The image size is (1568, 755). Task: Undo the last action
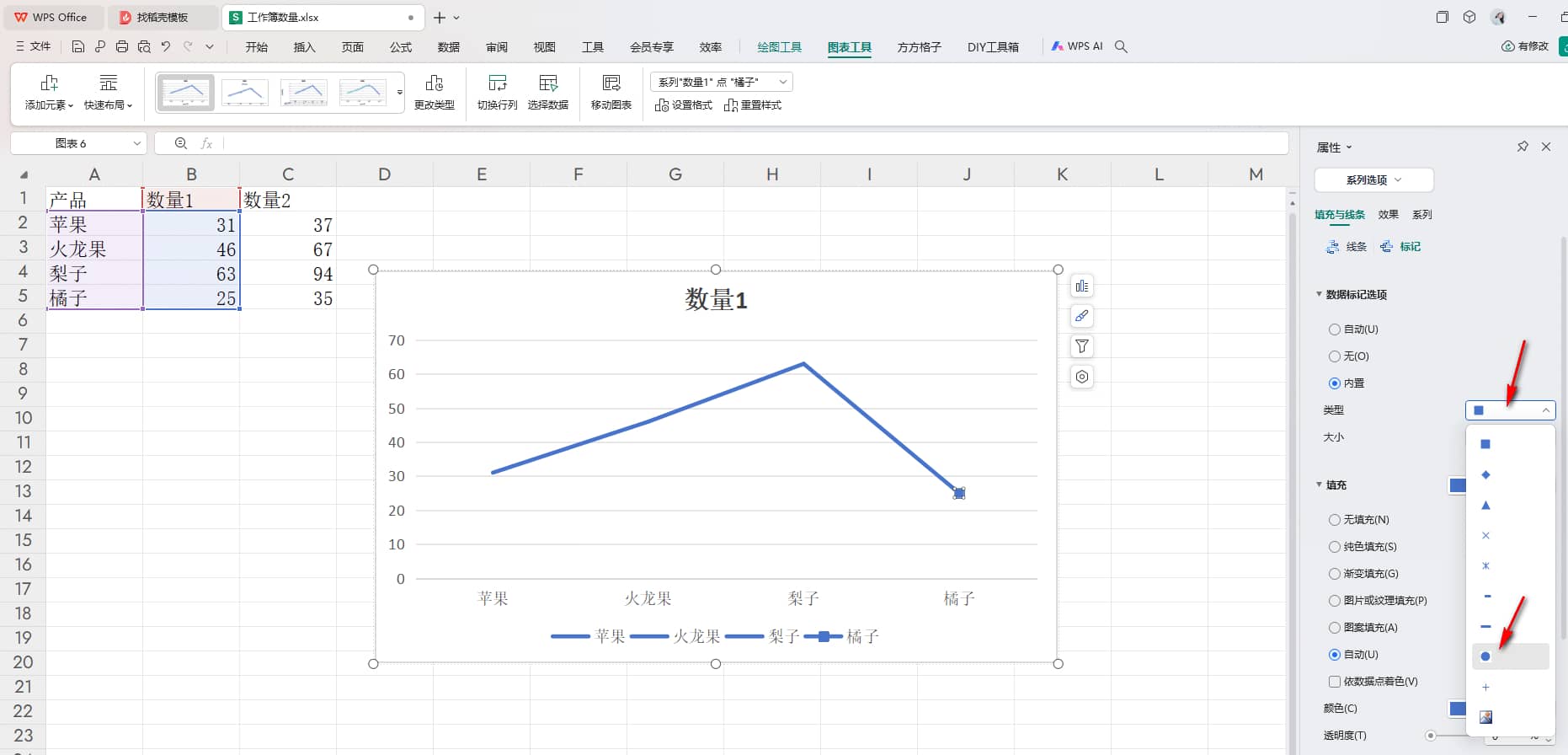pos(166,46)
